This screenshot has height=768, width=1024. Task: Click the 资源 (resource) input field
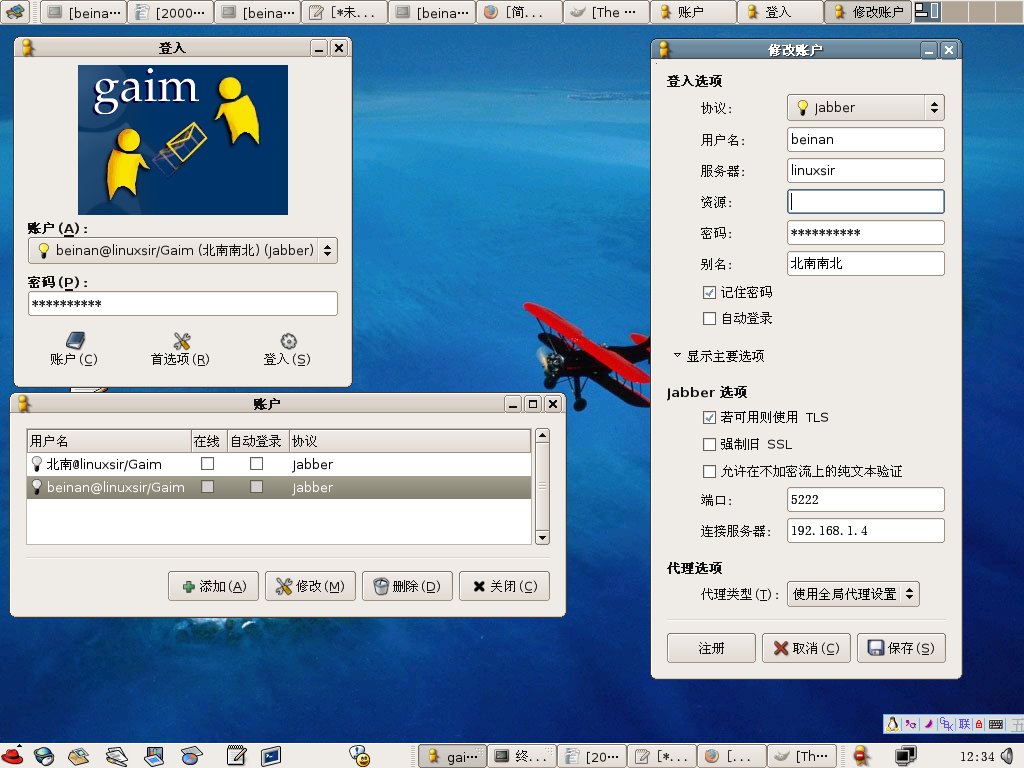tap(865, 202)
